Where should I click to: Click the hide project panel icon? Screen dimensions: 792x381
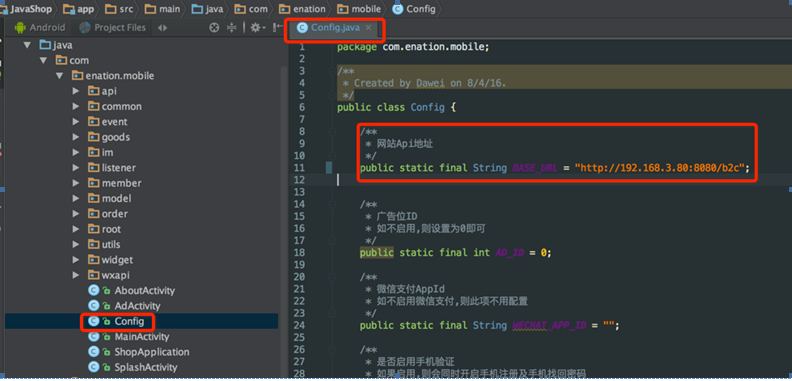(x=277, y=28)
